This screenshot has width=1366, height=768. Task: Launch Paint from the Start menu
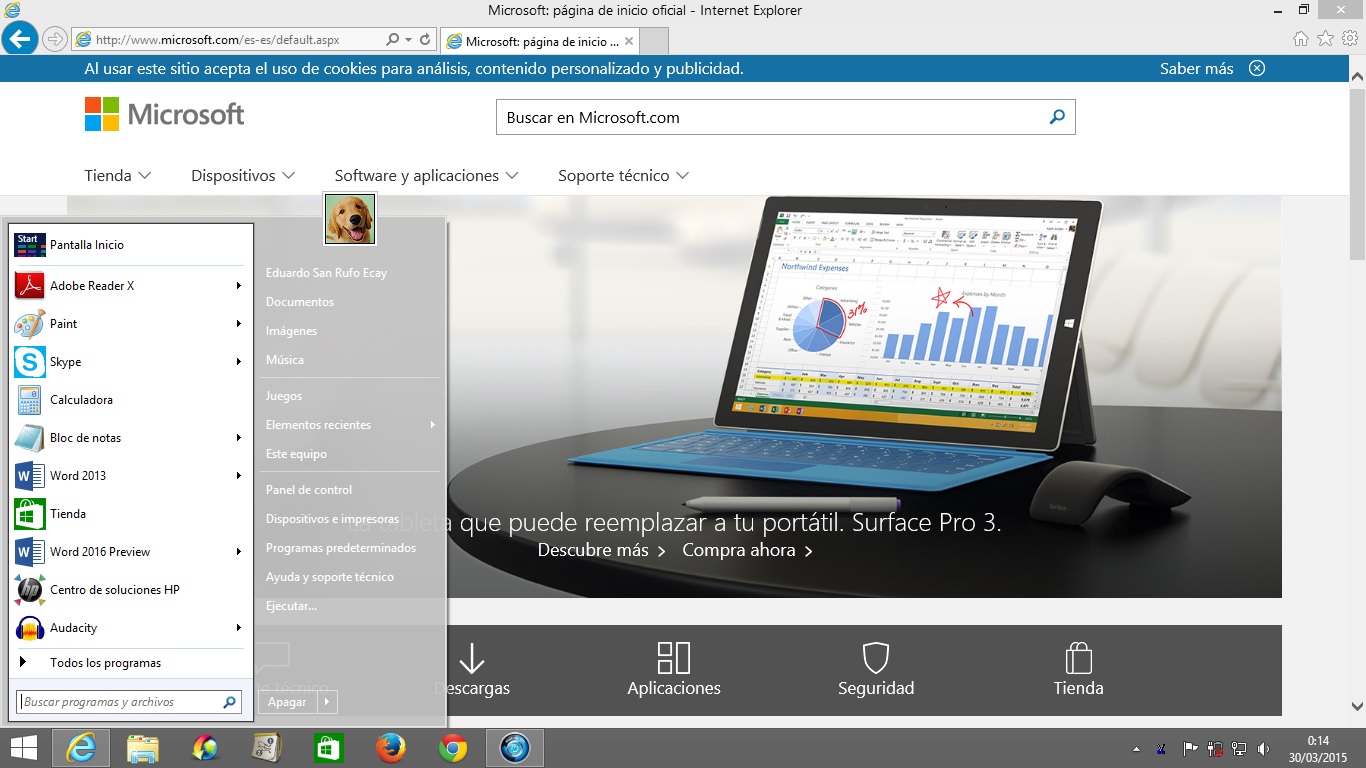130,324
